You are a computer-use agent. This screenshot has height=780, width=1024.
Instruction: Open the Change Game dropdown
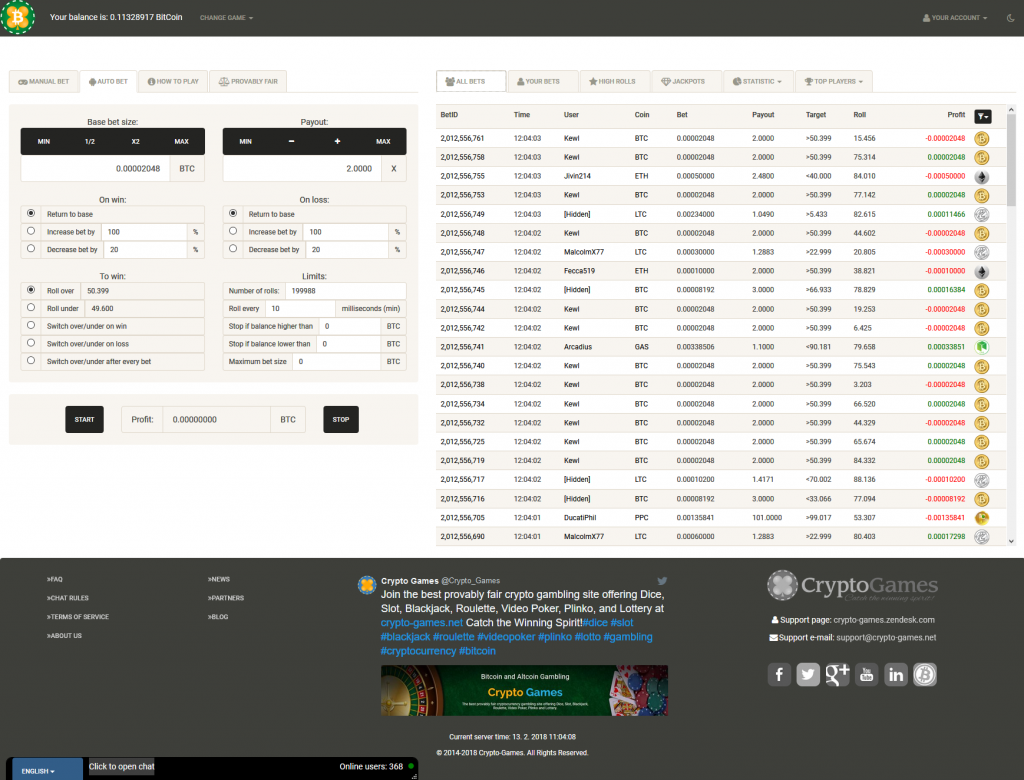(226, 17)
